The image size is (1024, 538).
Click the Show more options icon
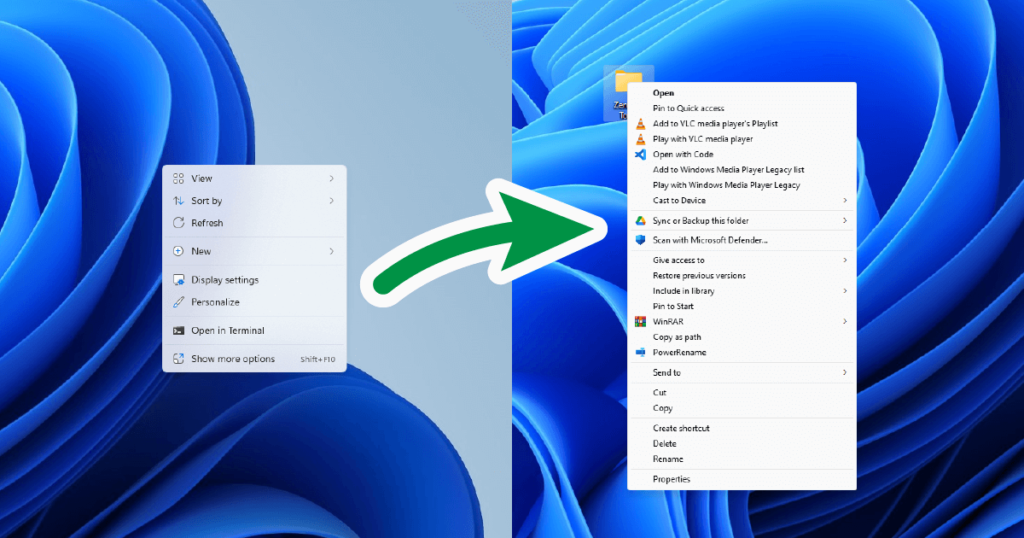178,358
